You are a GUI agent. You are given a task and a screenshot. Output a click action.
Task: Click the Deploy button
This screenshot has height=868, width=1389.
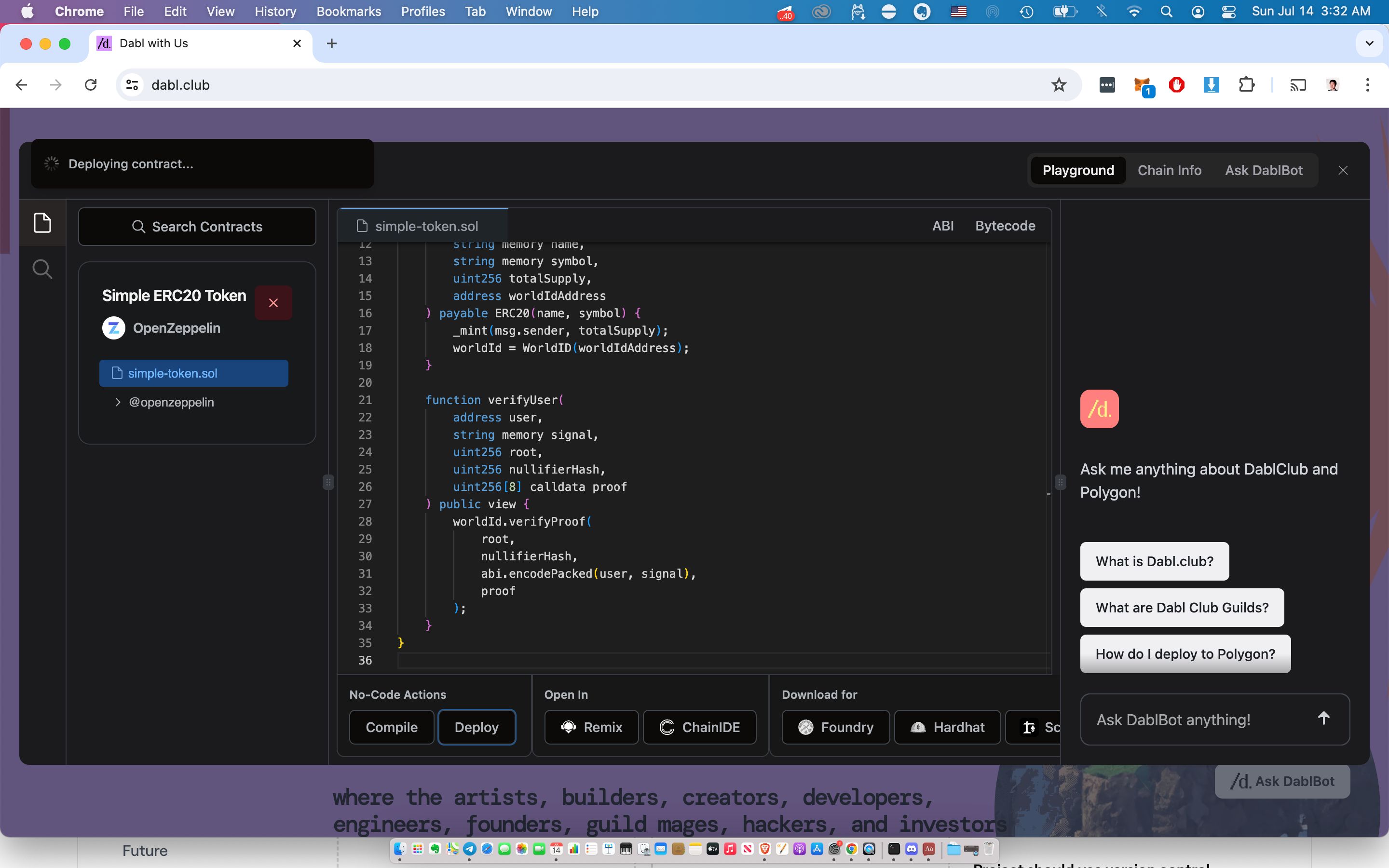(477, 727)
